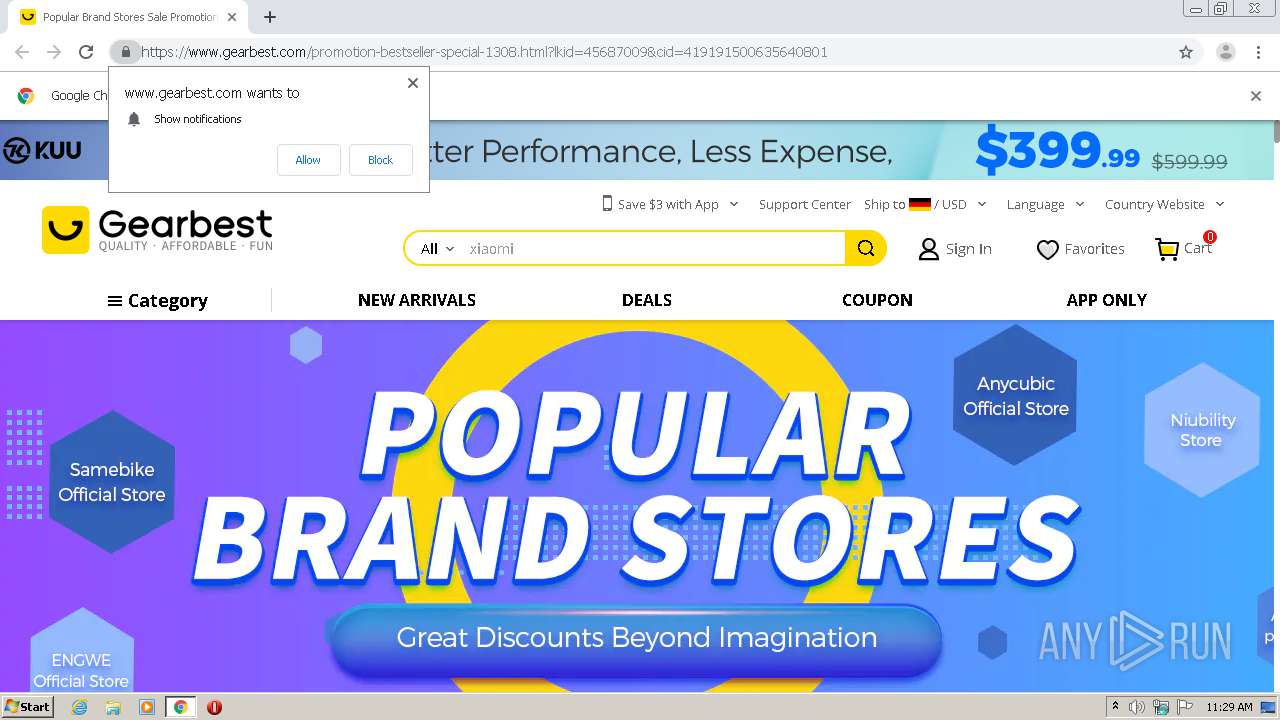
Task: Open the Windows Start menu
Action: 27,707
